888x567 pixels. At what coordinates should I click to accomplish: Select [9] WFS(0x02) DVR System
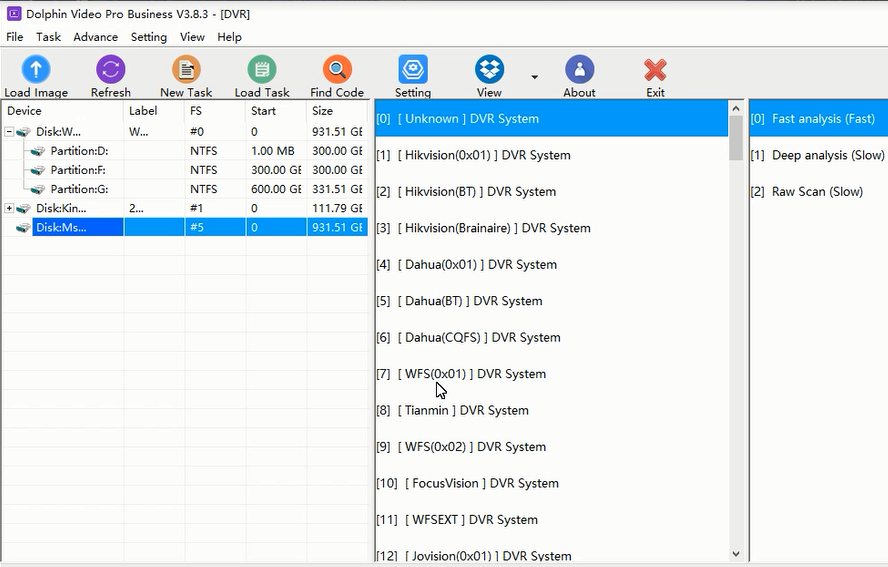552,447
